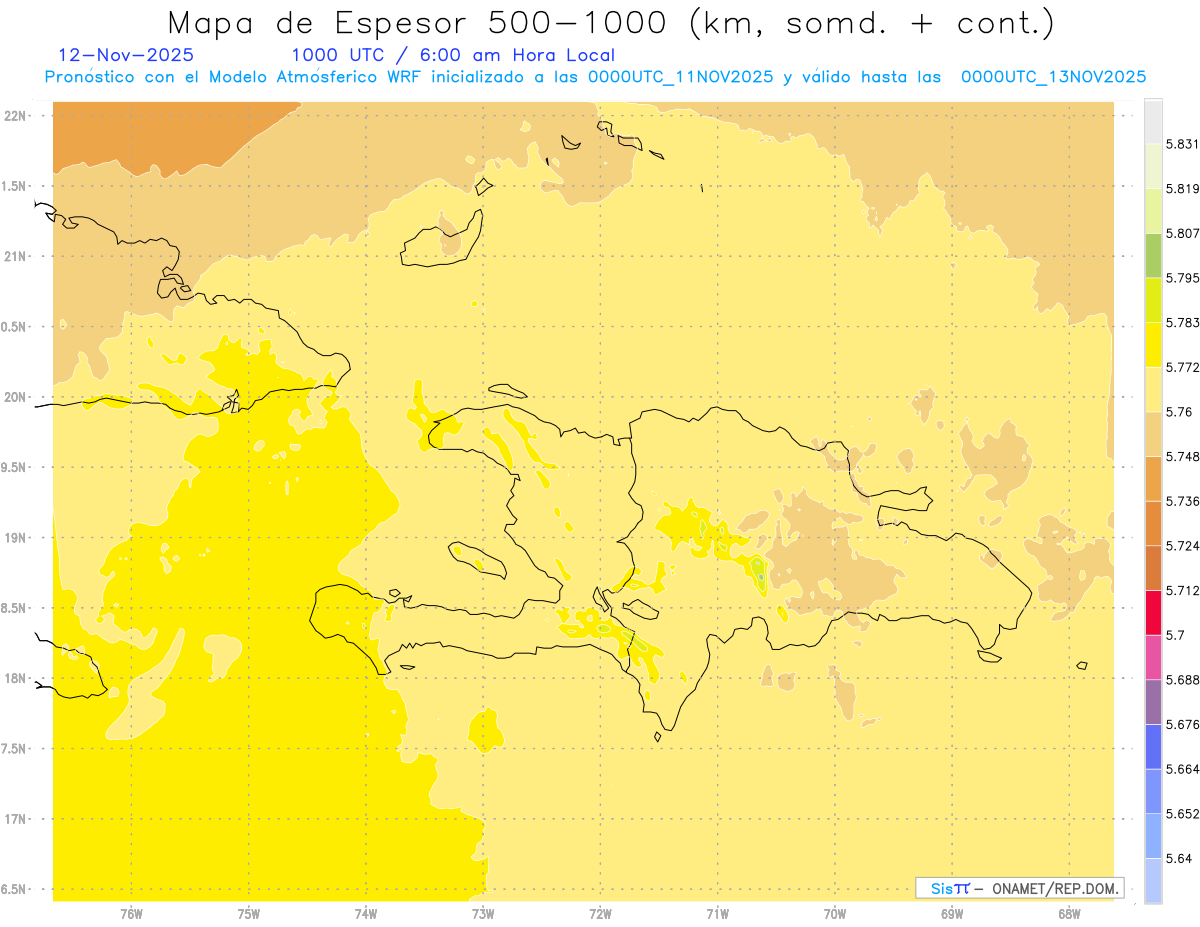This screenshot has height=927, width=1200.
Task: Click the legend value '5.712'
Action: (x=1182, y=591)
